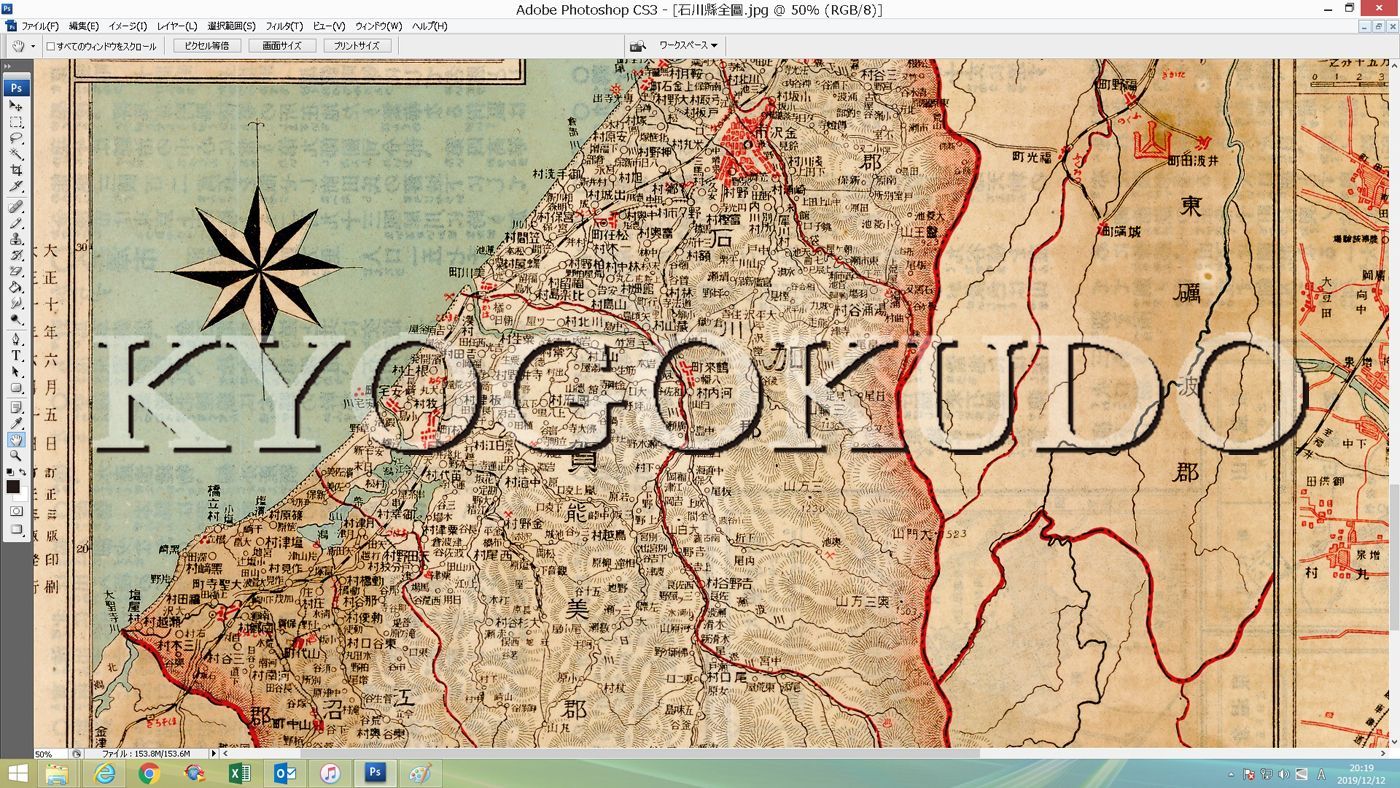
Task: Open iTunes from taskbar
Action: [x=331, y=774]
